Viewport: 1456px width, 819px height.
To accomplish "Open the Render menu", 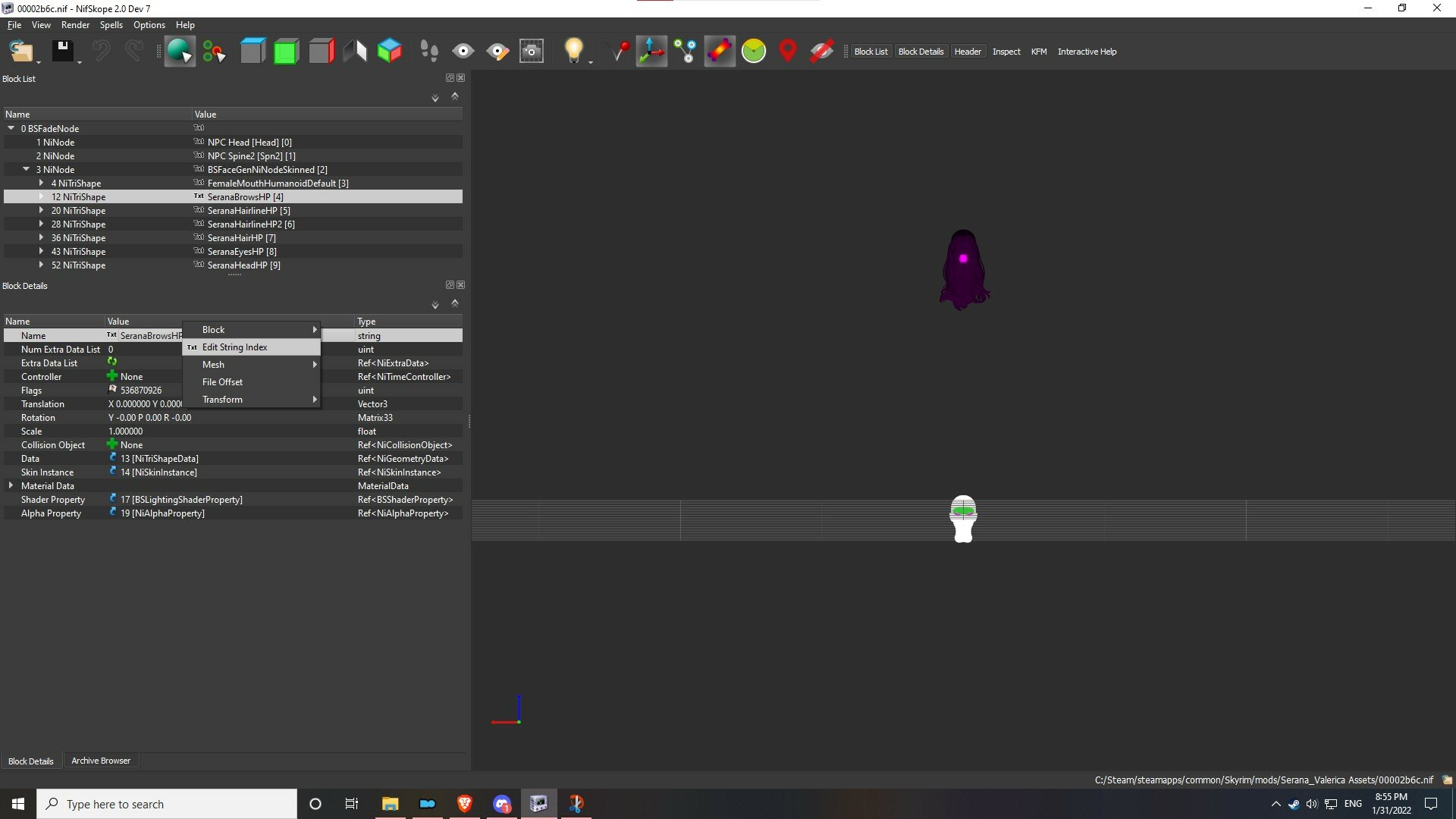I will point(75,25).
